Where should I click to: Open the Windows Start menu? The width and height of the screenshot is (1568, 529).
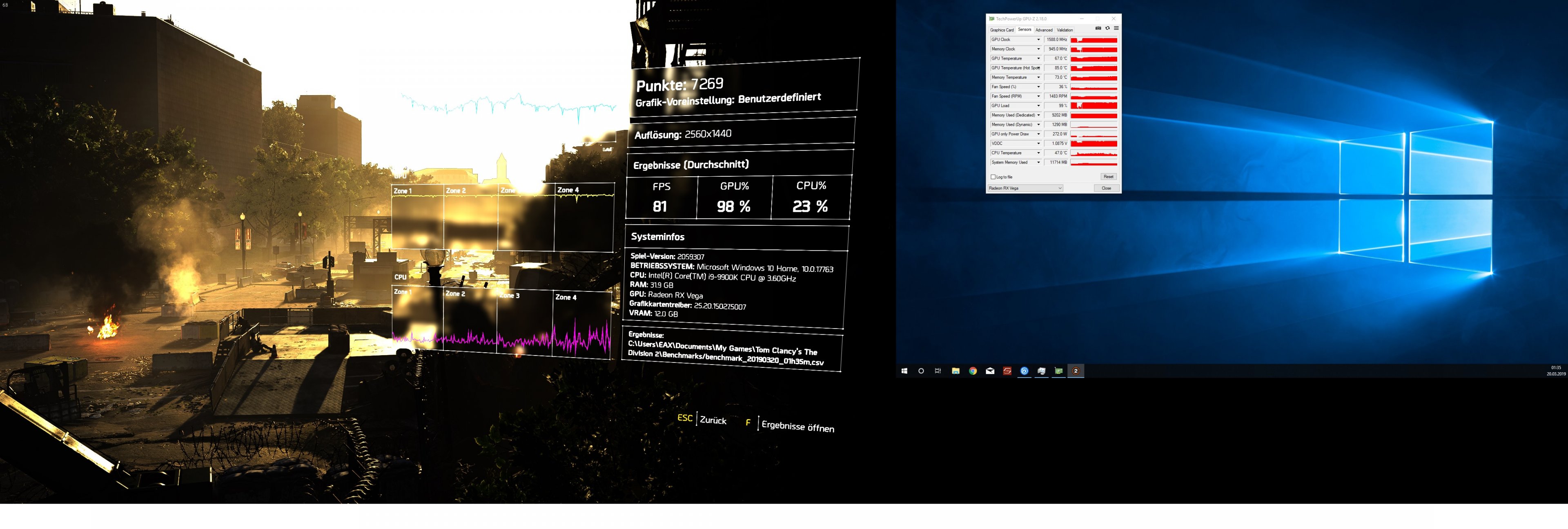(x=904, y=371)
